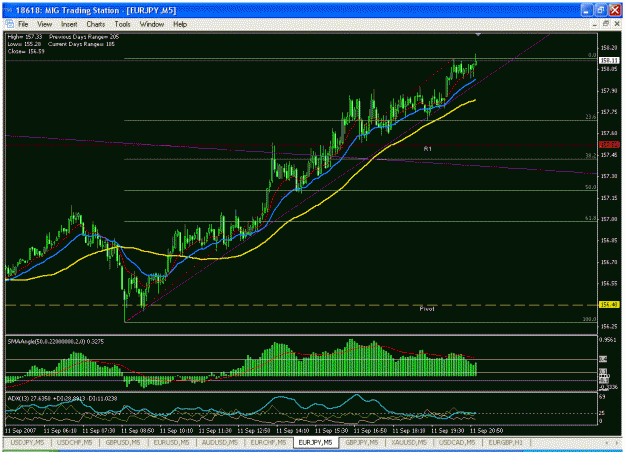Click the chart document icon beside File

[x=9, y=24]
